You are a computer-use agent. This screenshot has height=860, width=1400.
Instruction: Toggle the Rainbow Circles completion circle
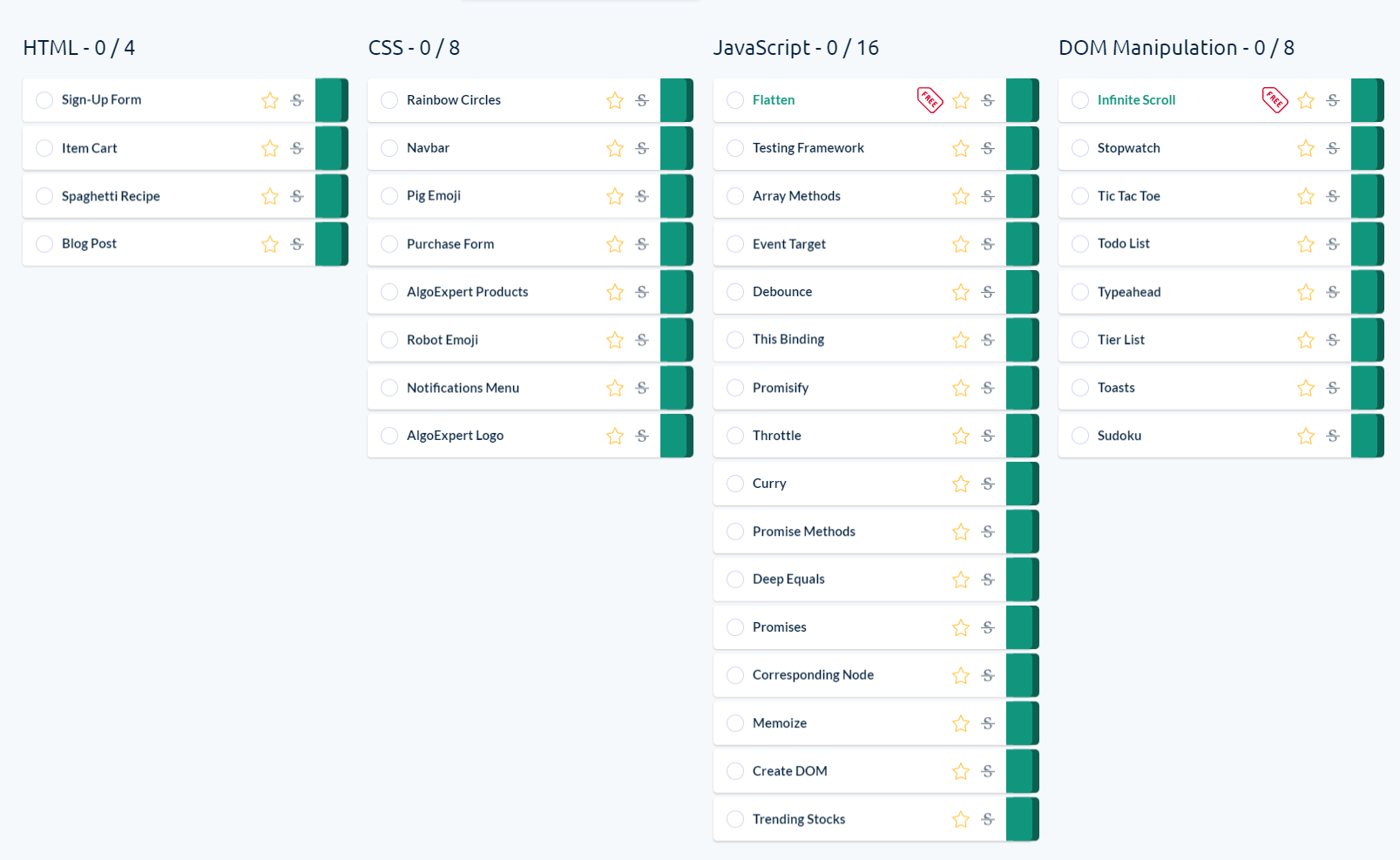(x=389, y=100)
